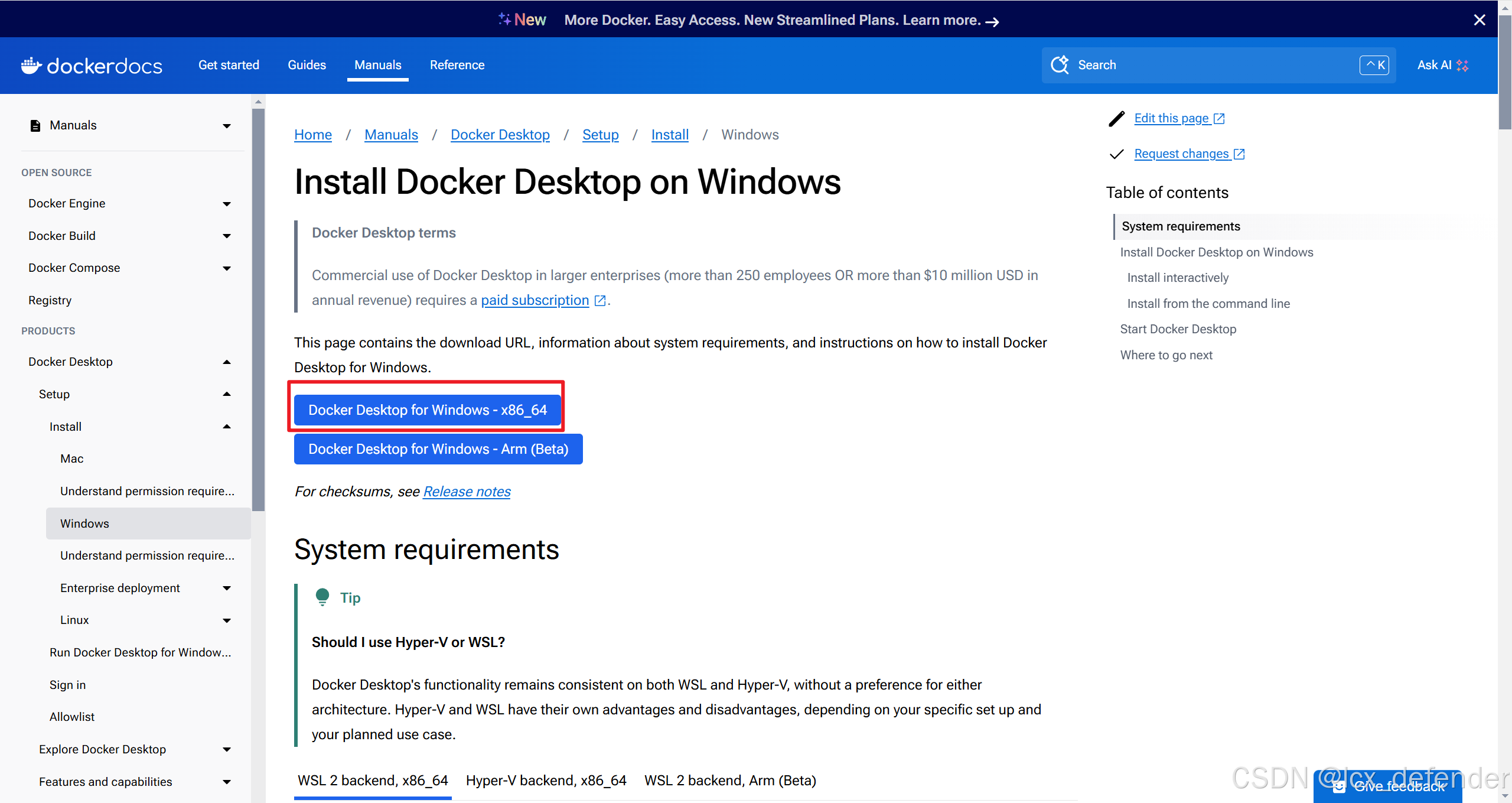
Task: Click the checkmark icon beside Request changes
Action: pyautogui.click(x=1116, y=154)
